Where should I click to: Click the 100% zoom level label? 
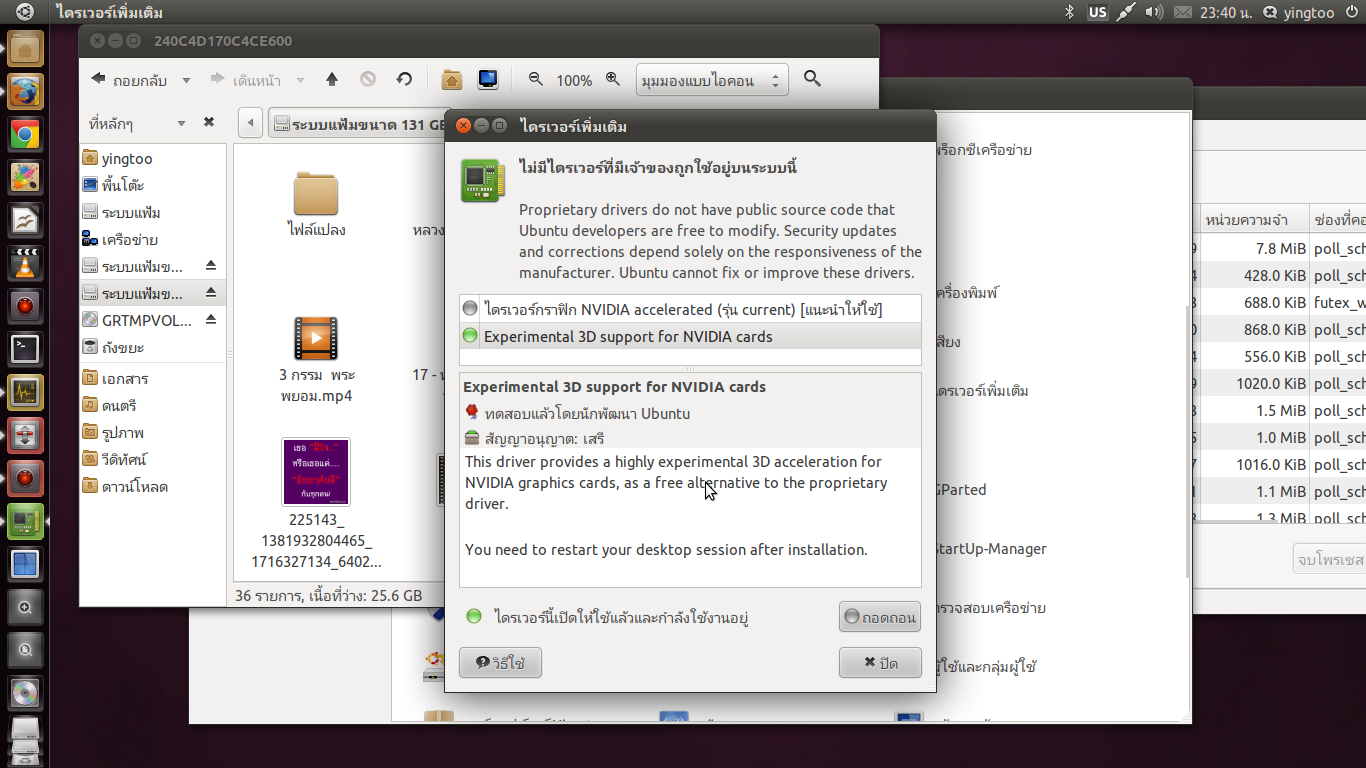(574, 80)
